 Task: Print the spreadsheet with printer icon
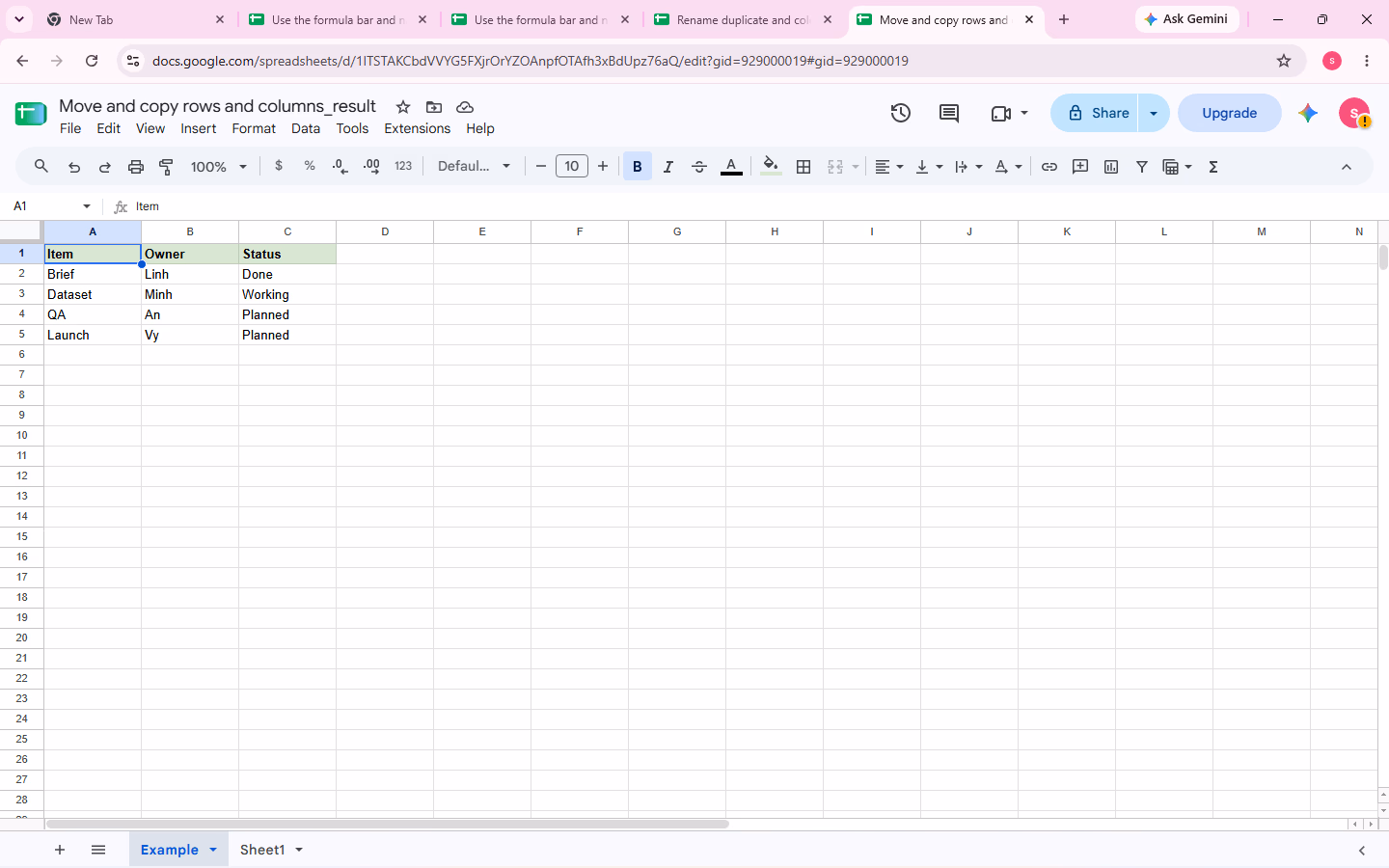[136, 167]
